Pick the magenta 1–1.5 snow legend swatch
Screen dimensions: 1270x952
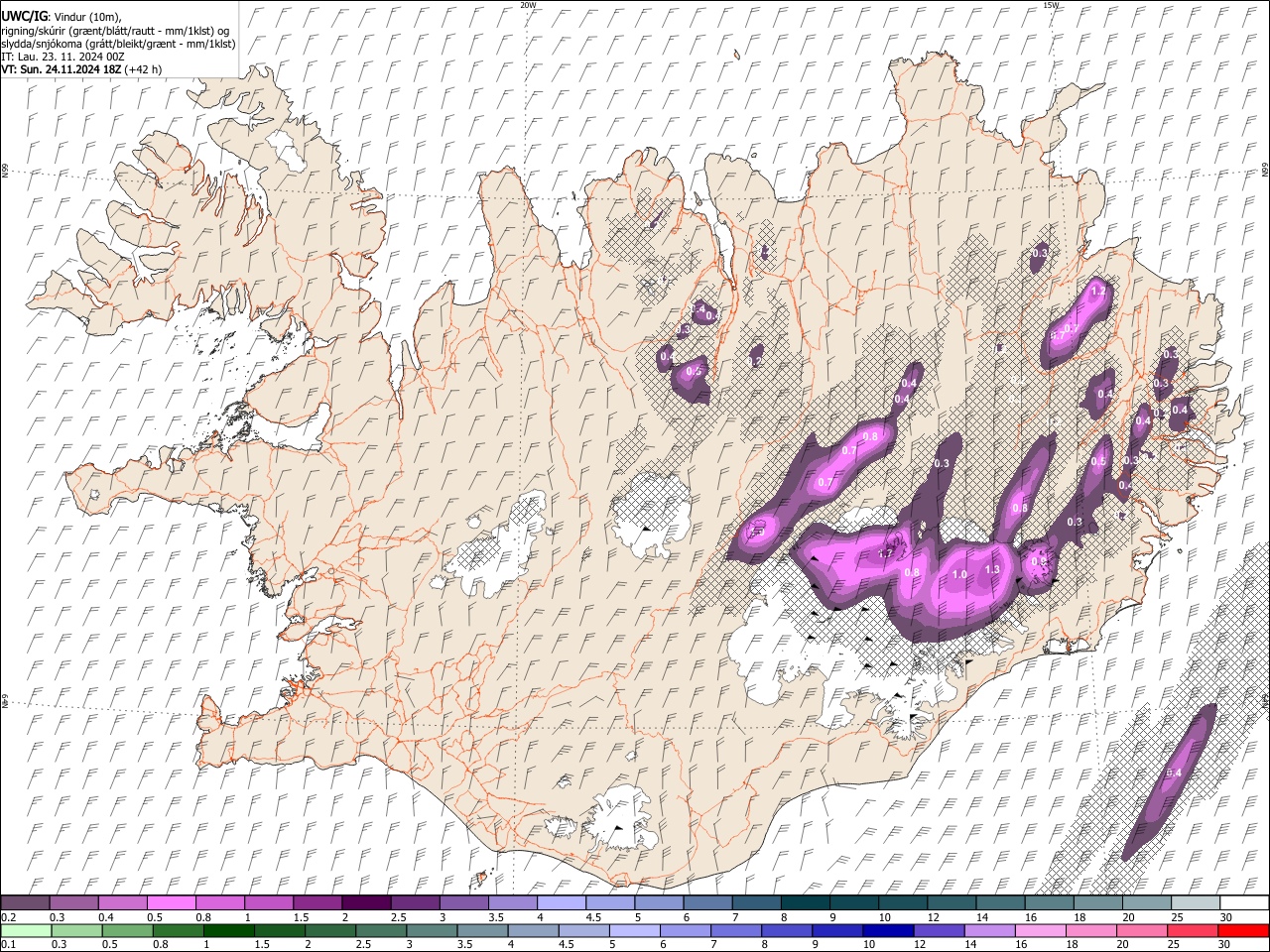[269, 902]
